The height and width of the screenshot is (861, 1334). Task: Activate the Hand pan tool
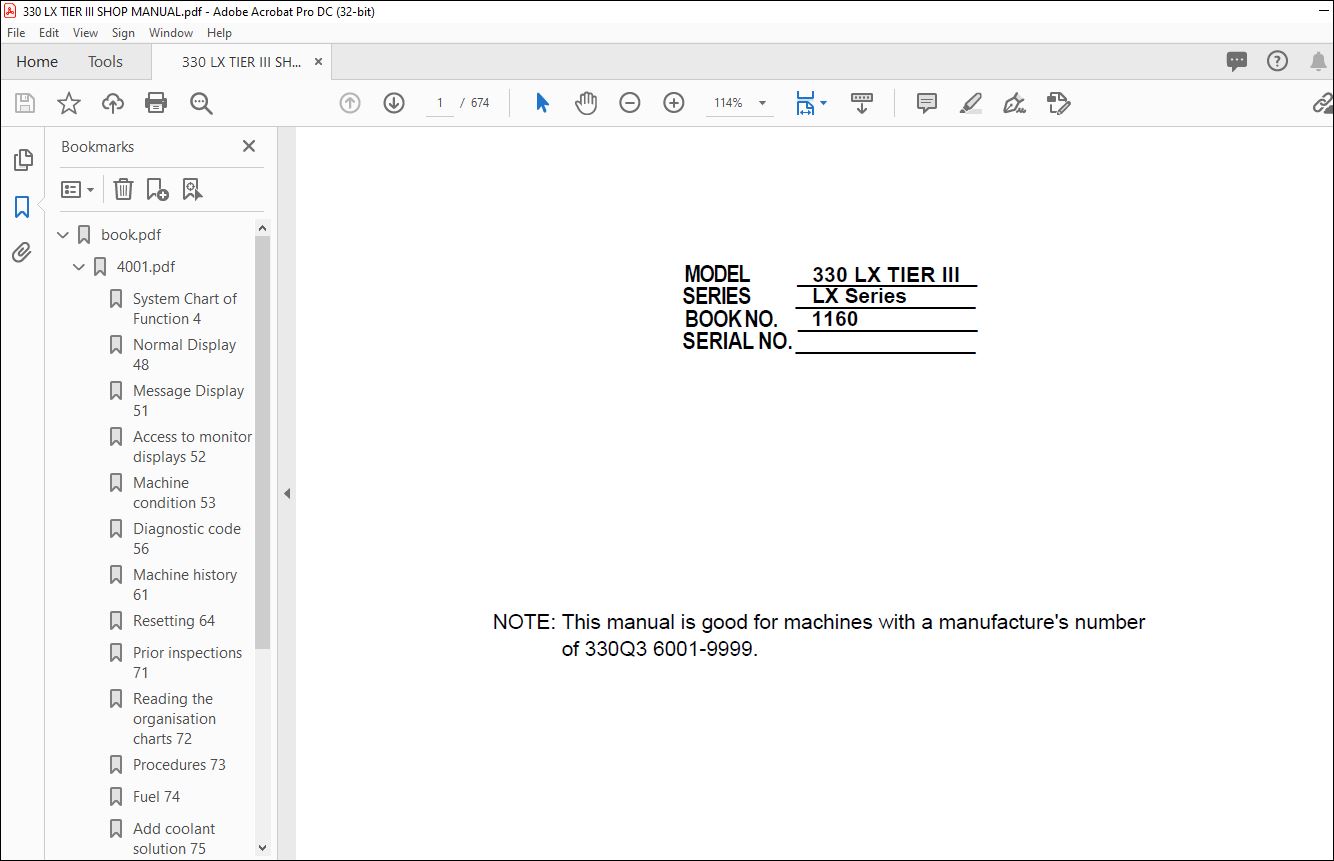coord(586,103)
